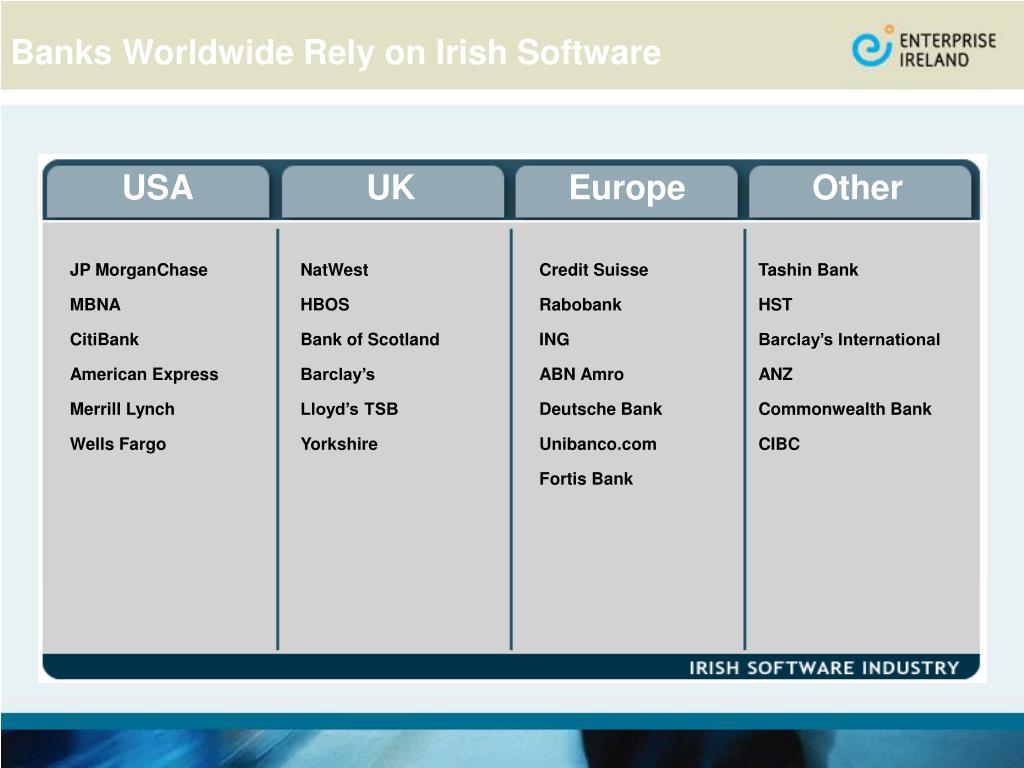This screenshot has height=768, width=1024.
Task: Click 'Barclay's International' entry
Action: (x=850, y=339)
